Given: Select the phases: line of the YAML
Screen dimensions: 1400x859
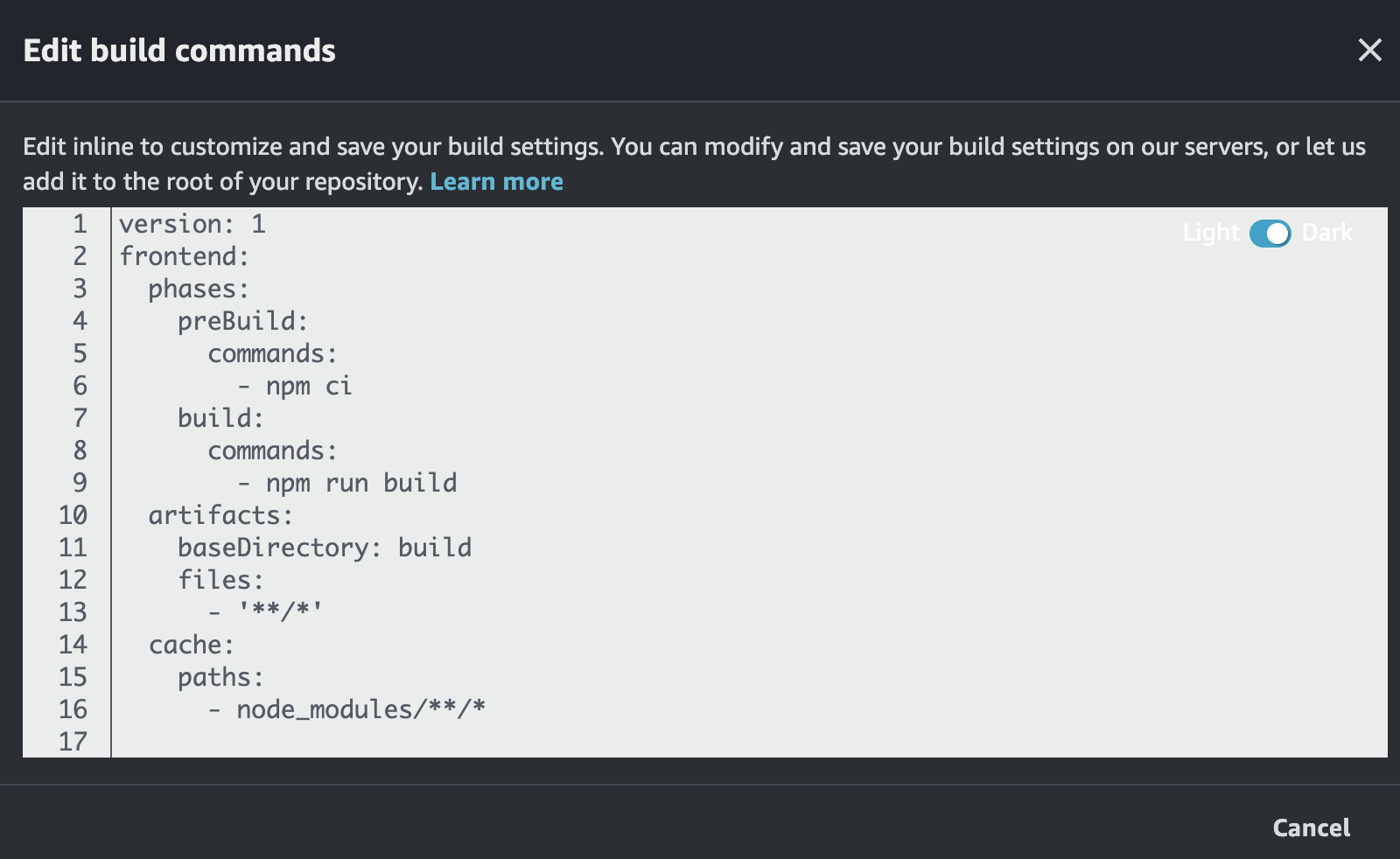Looking at the screenshot, I should (x=197, y=289).
